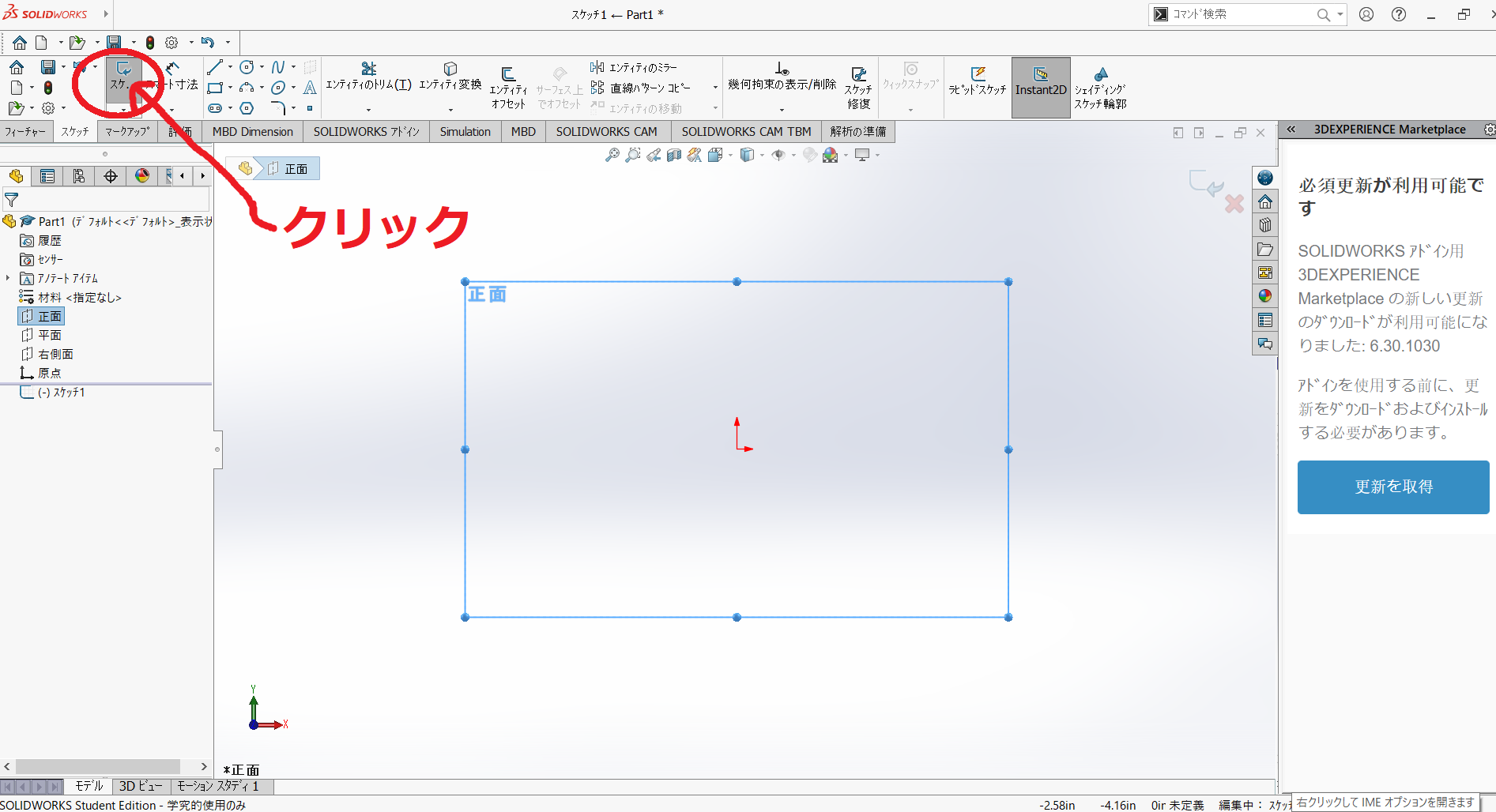Click エンティティのトリム trim tool
This screenshot has width=1496, height=812.
[368, 77]
